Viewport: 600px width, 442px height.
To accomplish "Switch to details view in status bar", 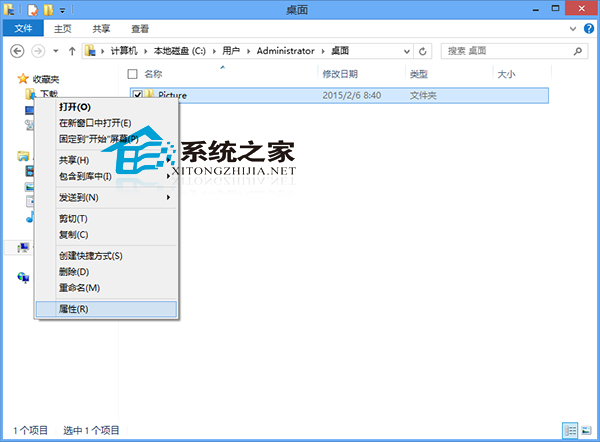I will click(570, 430).
